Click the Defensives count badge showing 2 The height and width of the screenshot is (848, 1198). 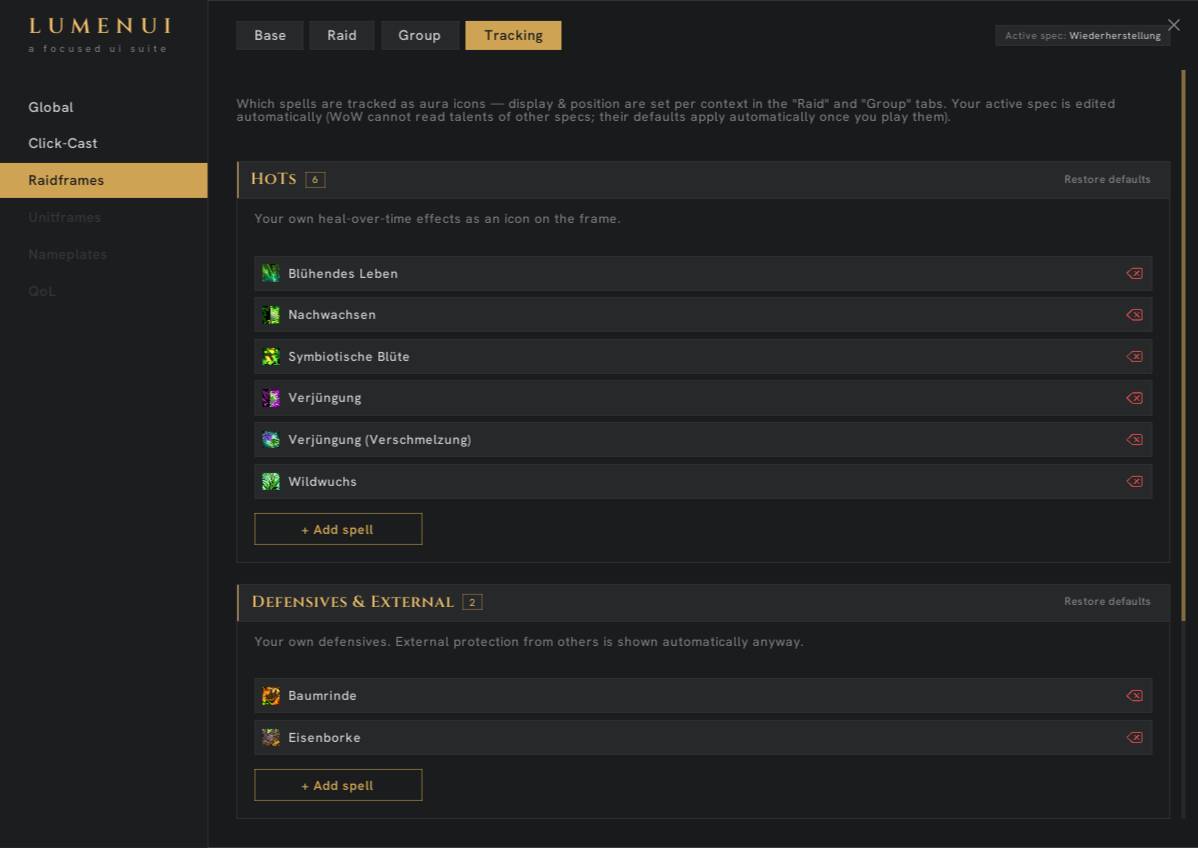472,603
